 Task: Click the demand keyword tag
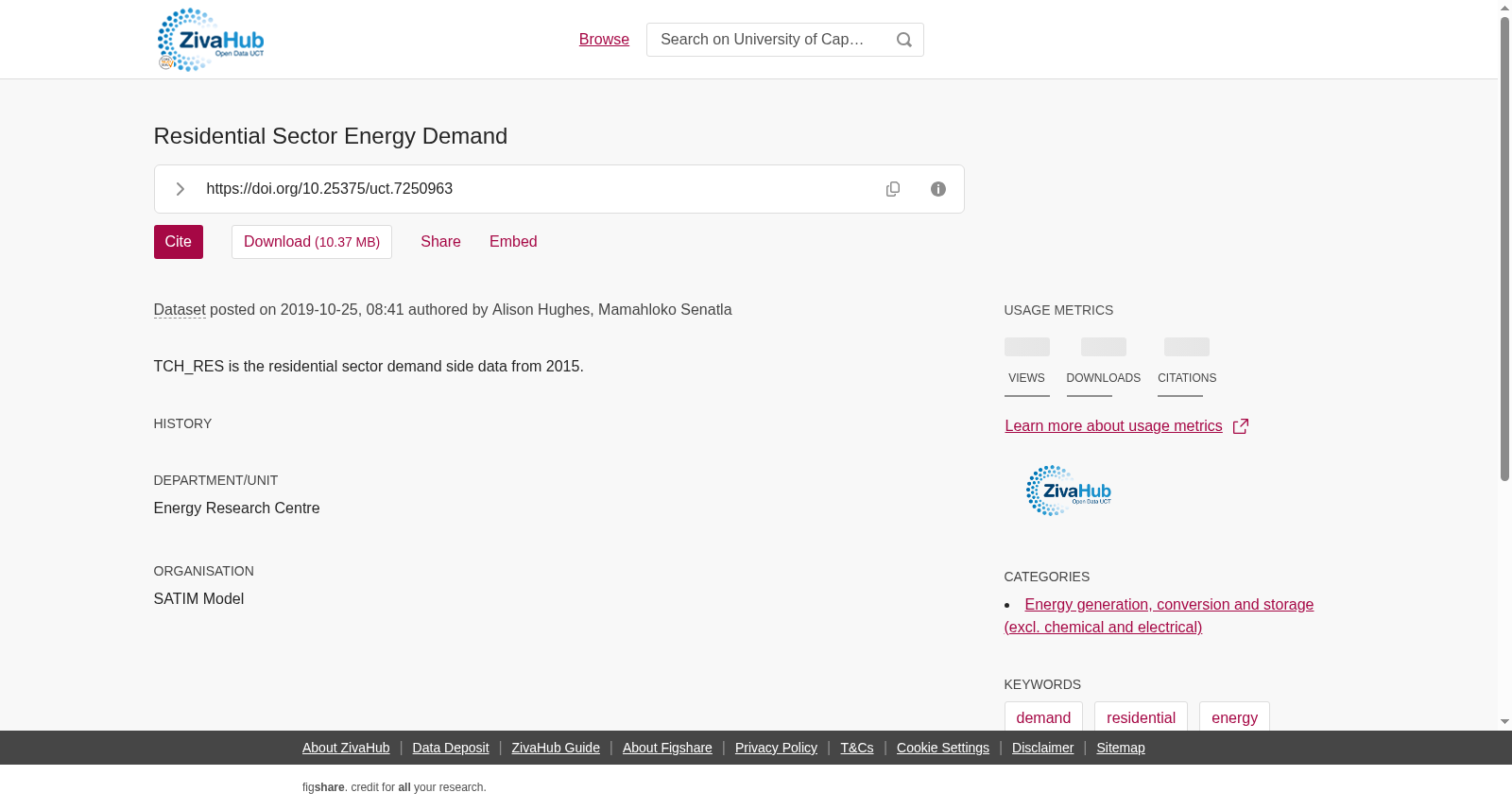pos(1043,717)
